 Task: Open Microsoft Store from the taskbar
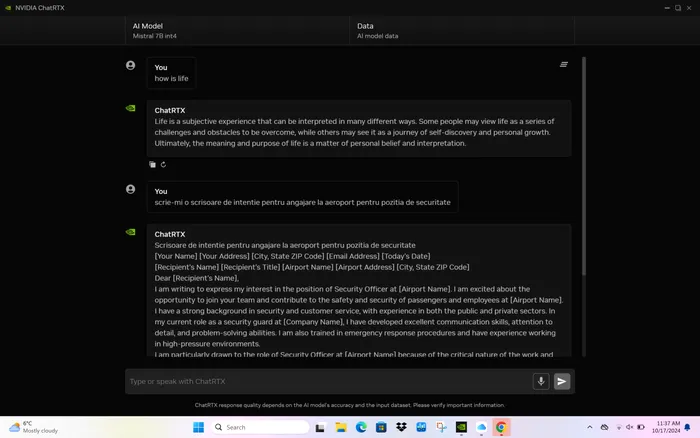point(381,427)
